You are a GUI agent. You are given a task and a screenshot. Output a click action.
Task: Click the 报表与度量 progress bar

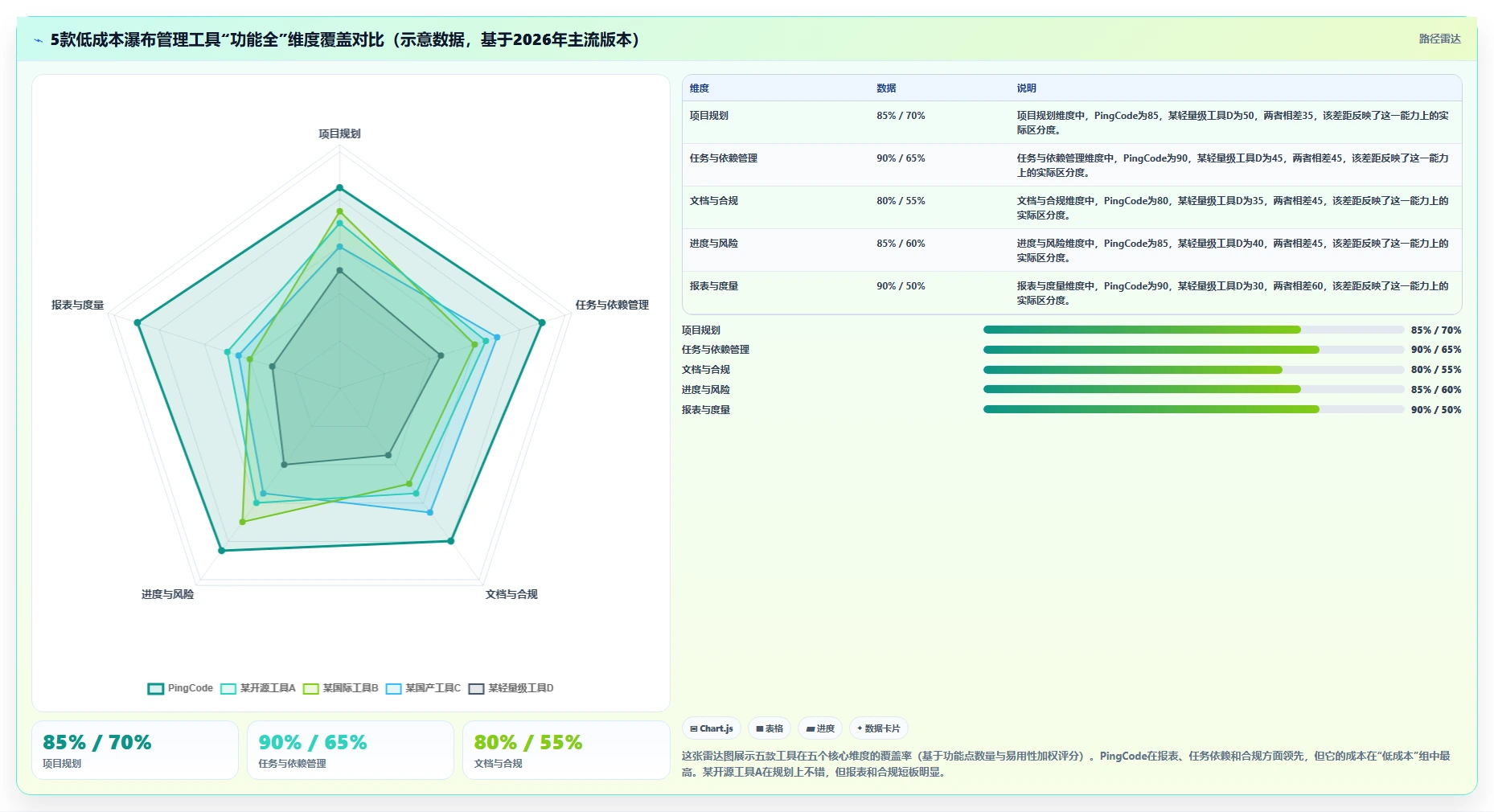1193,409
